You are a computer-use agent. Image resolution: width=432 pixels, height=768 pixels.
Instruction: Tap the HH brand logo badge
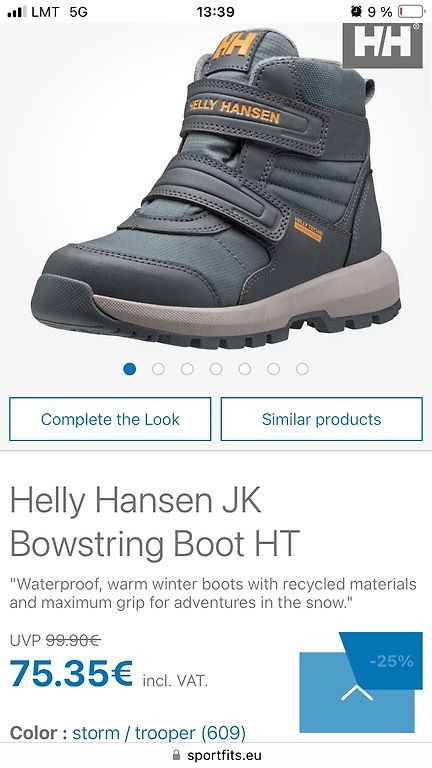tap(383, 46)
